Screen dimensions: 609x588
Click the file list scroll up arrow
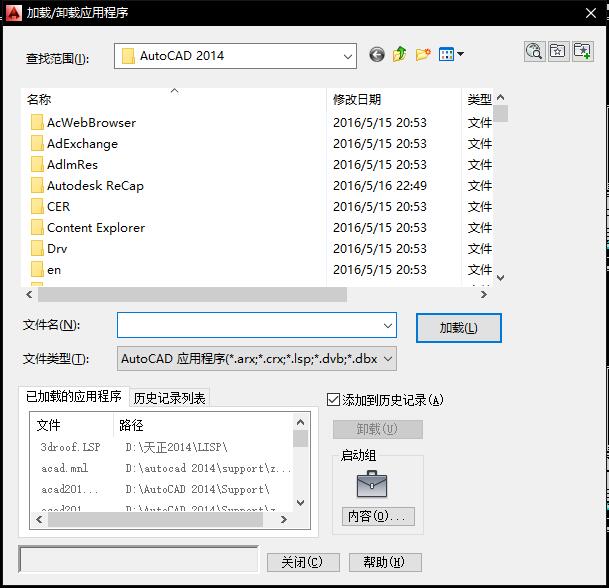point(501,97)
